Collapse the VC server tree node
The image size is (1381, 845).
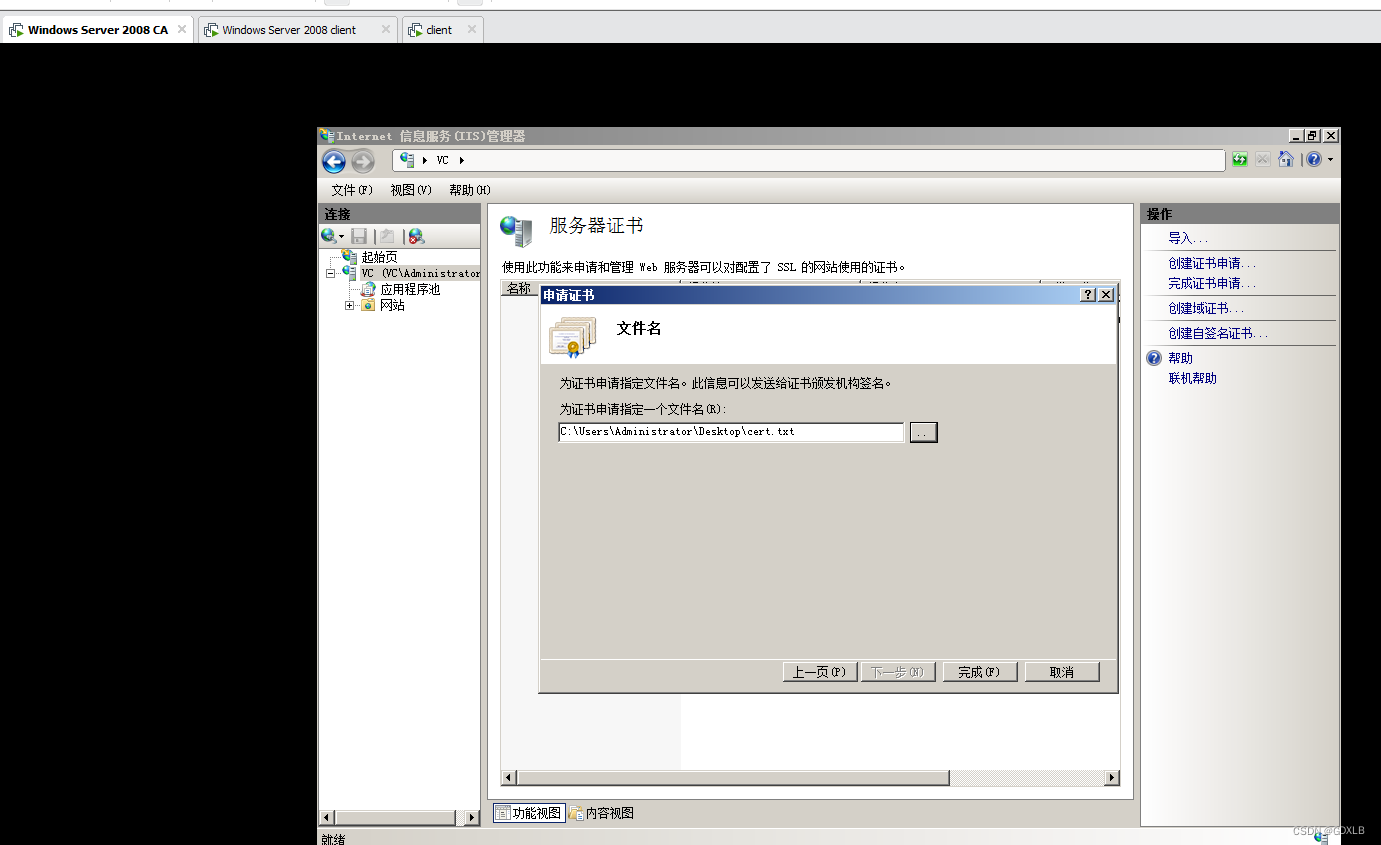[330, 273]
